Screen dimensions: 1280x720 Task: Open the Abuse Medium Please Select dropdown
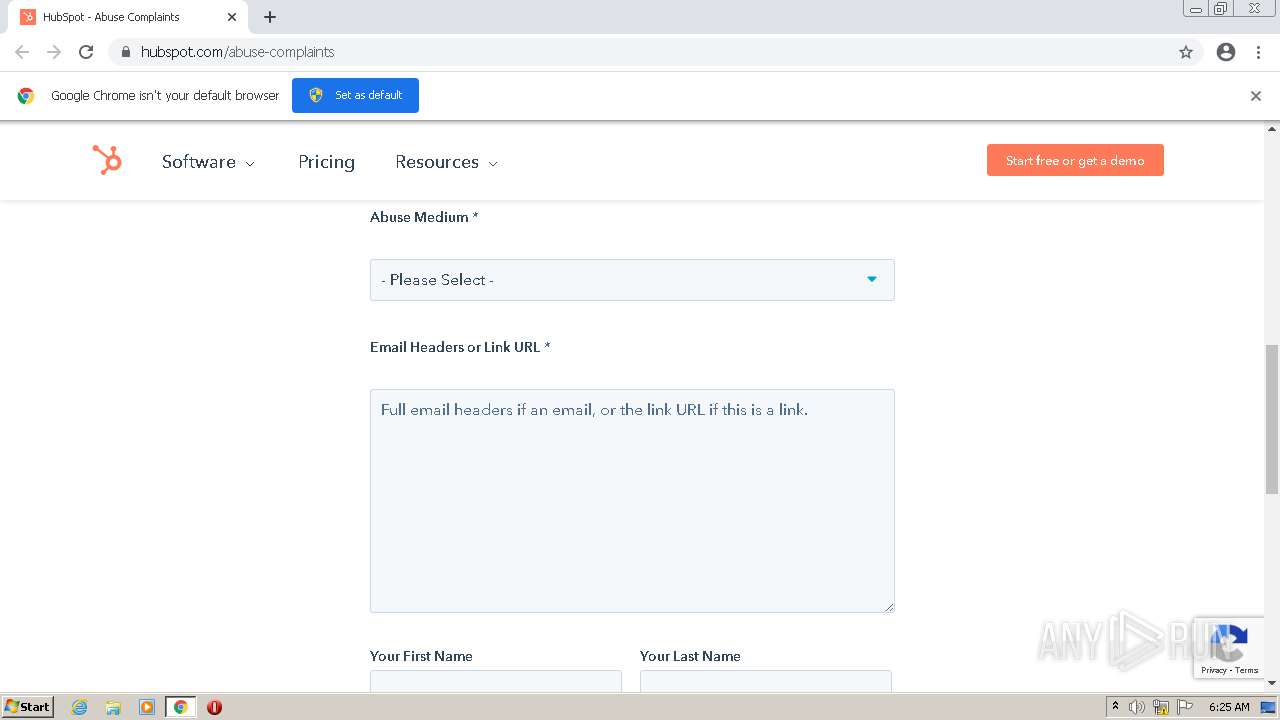pos(632,280)
